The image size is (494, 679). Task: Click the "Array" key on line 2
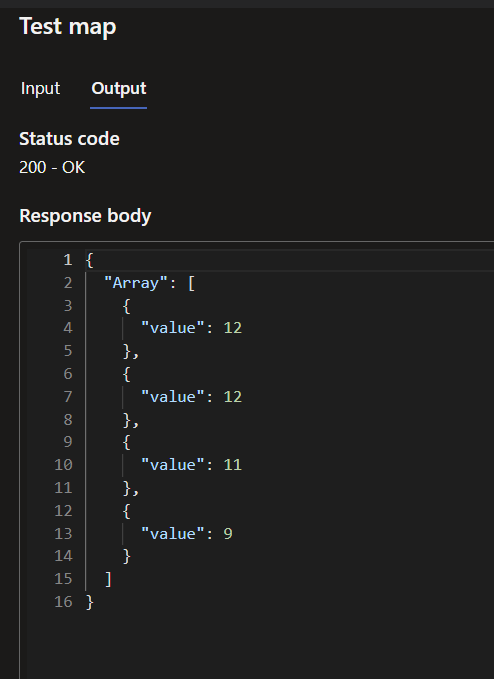pyautogui.click(x=136, y=283)
